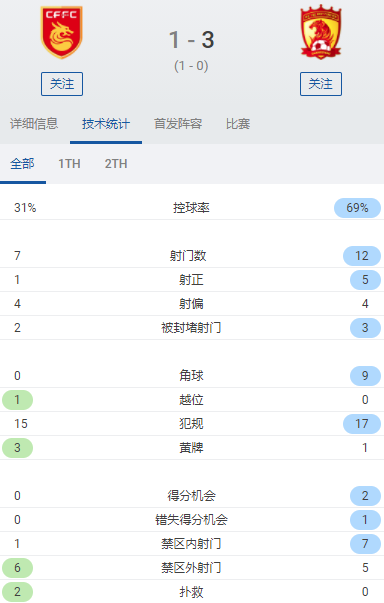Click the 被封堵射门 stat label

tap(191, 328)
